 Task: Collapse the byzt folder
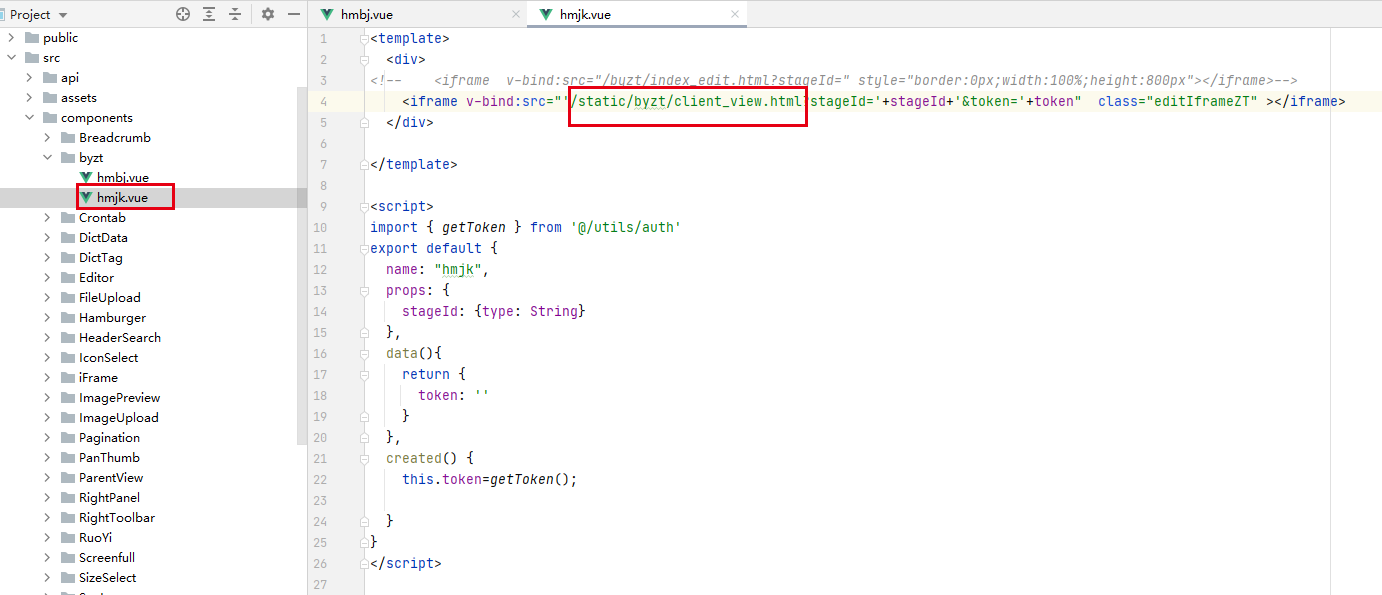47,158
